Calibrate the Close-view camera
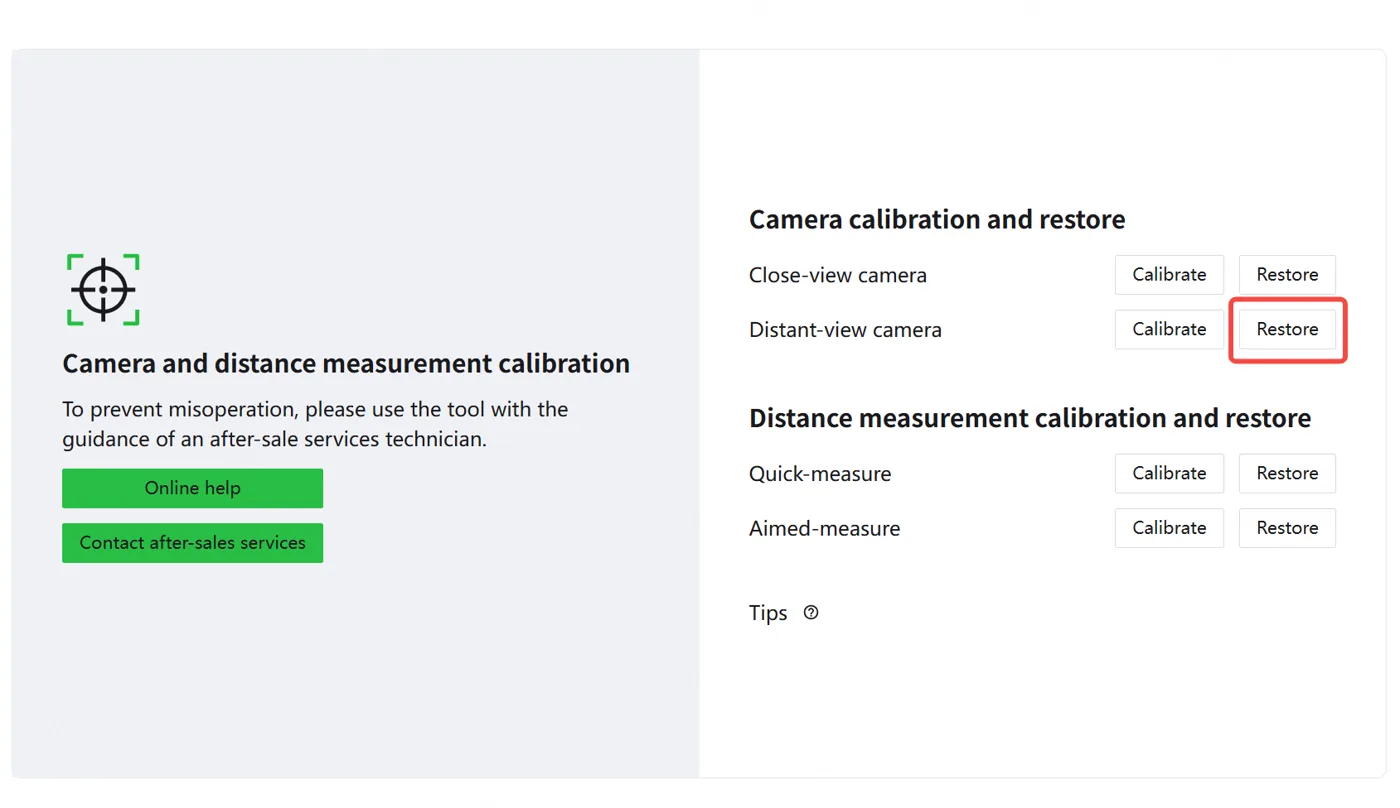1400x808 pixels. click(1169, 275)
